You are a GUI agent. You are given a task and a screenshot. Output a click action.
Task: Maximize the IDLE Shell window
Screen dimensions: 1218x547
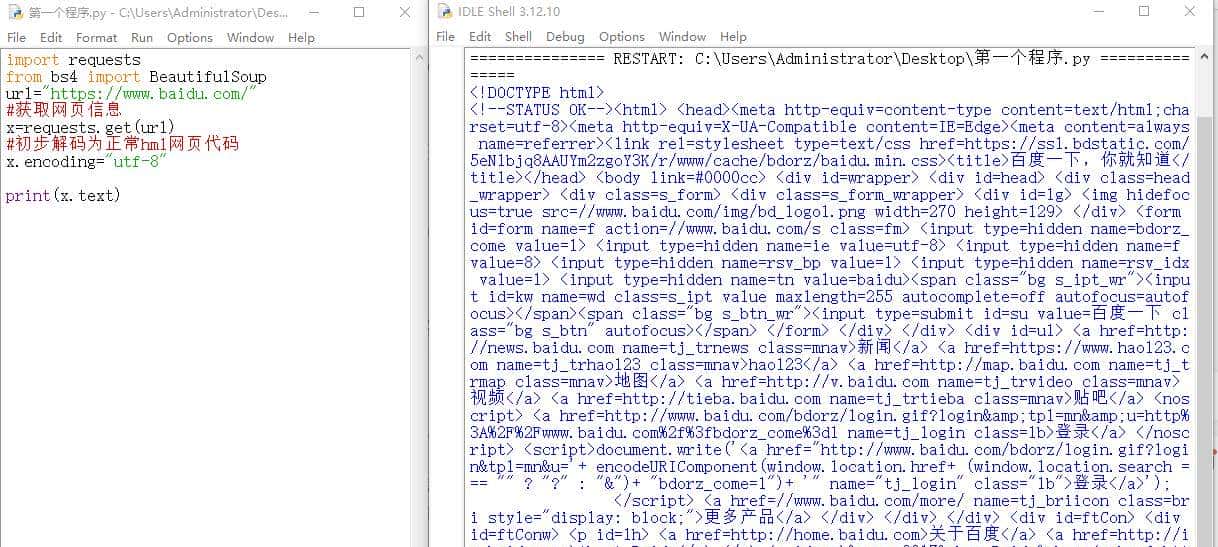click(1144, 12)
